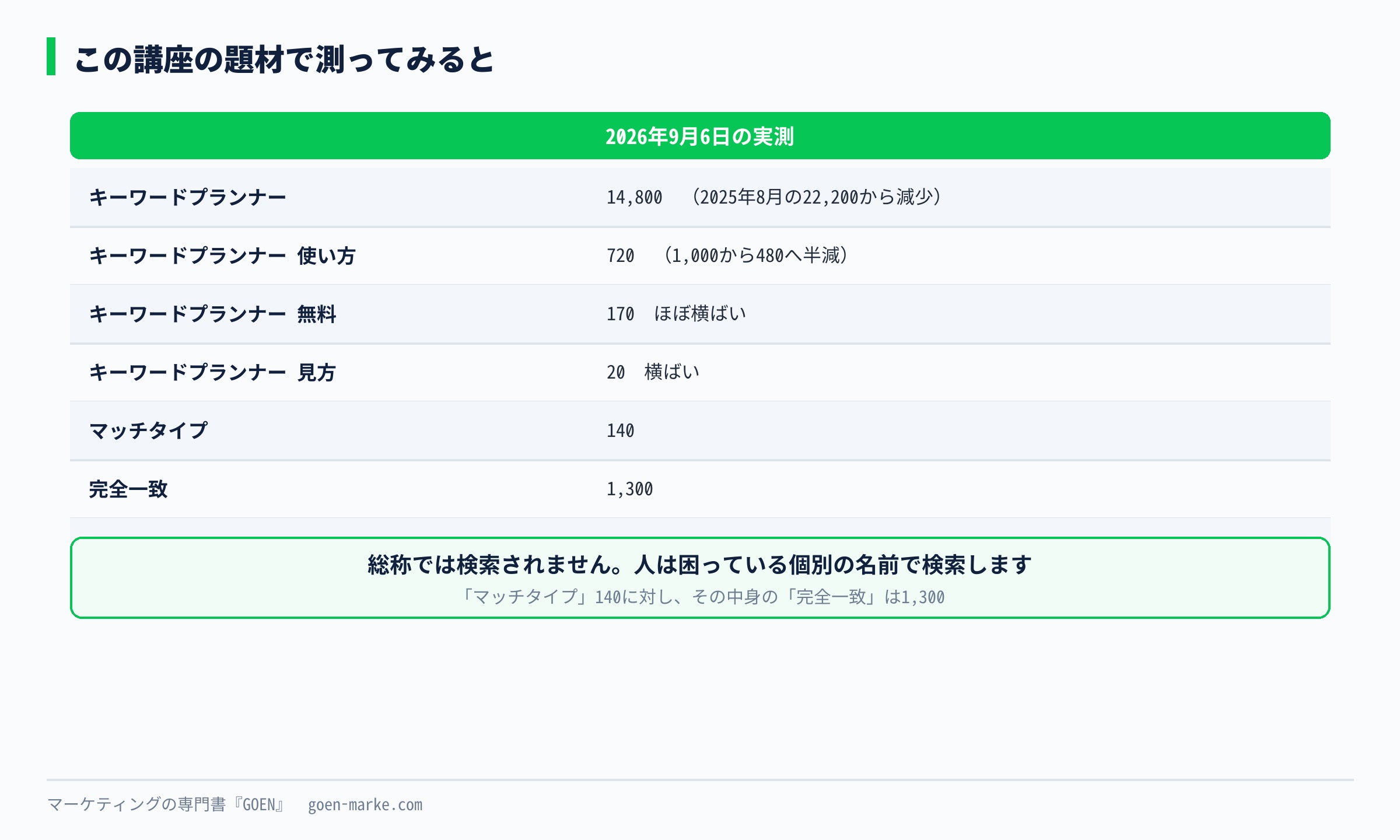Select the 完全一致 row label

128,489
